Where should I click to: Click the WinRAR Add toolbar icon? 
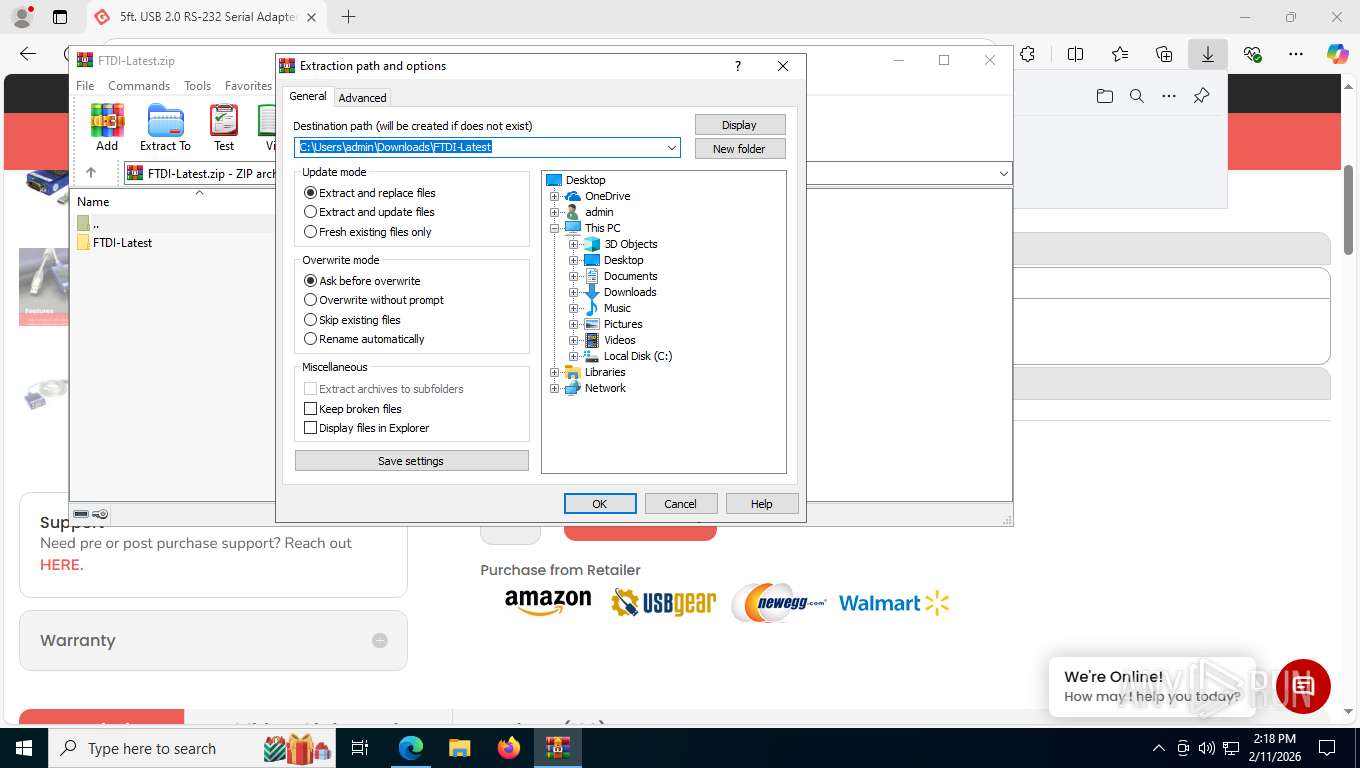[107, 127]
